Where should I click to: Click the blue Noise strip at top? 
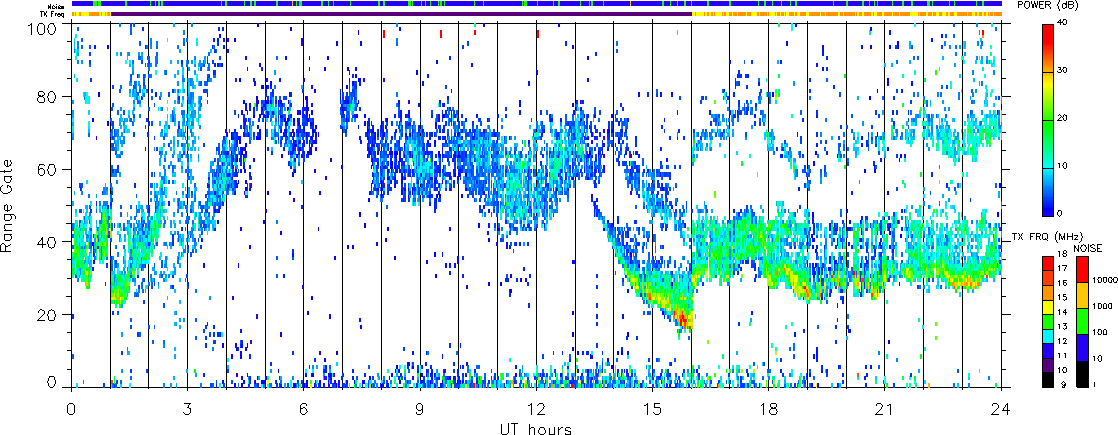(x=536, y=4)
